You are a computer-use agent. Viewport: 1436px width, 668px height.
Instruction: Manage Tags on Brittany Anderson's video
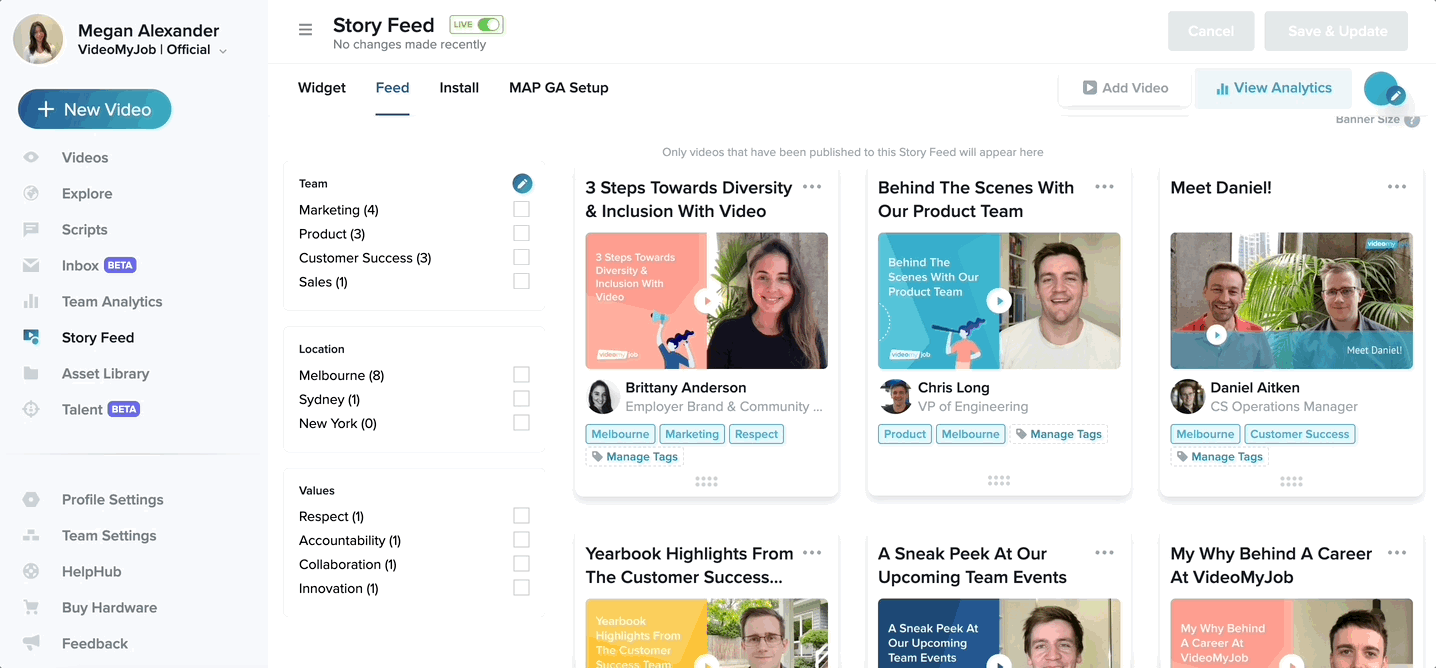pyautogui.click(x=635, y=456)
